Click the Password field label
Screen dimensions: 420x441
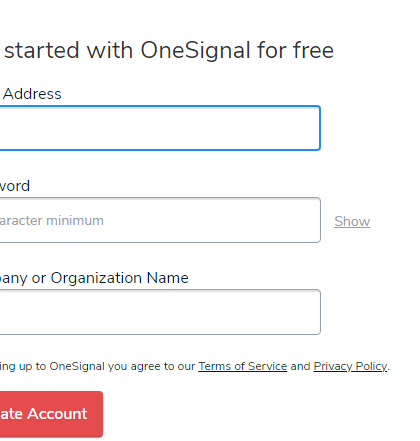15,186
